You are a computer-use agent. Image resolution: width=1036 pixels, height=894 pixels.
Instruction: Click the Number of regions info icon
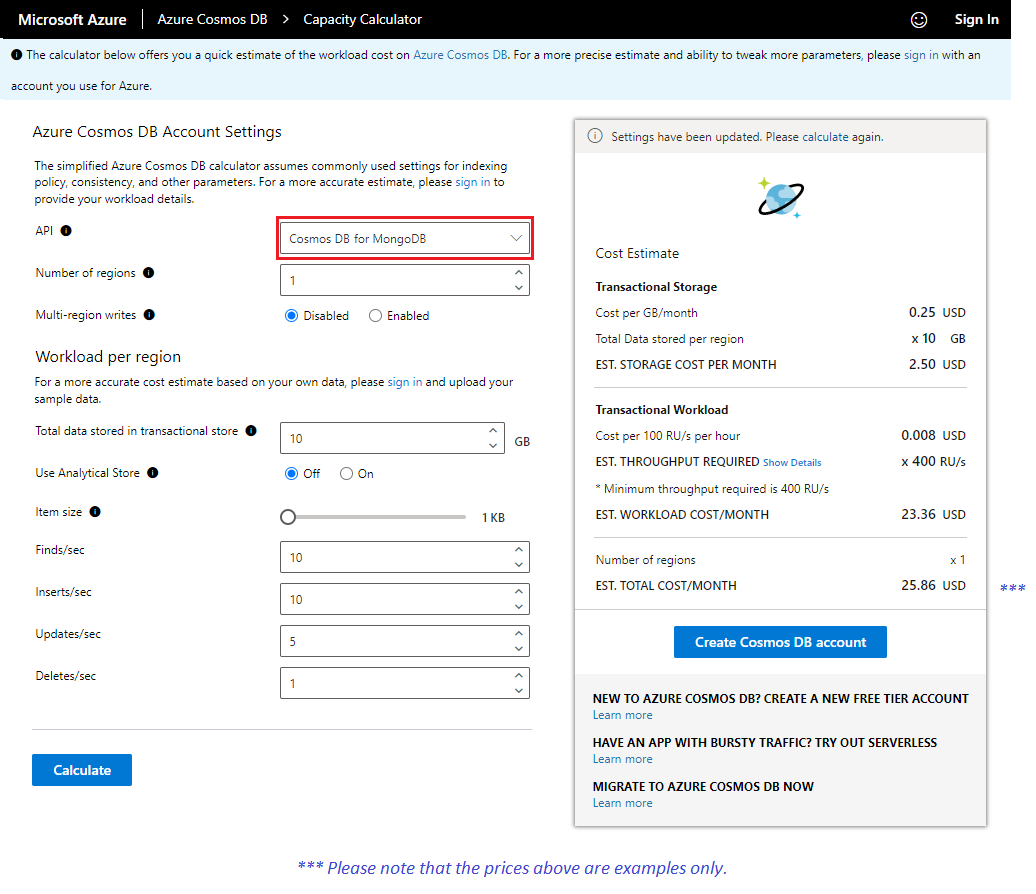click(x=150, y=273)
